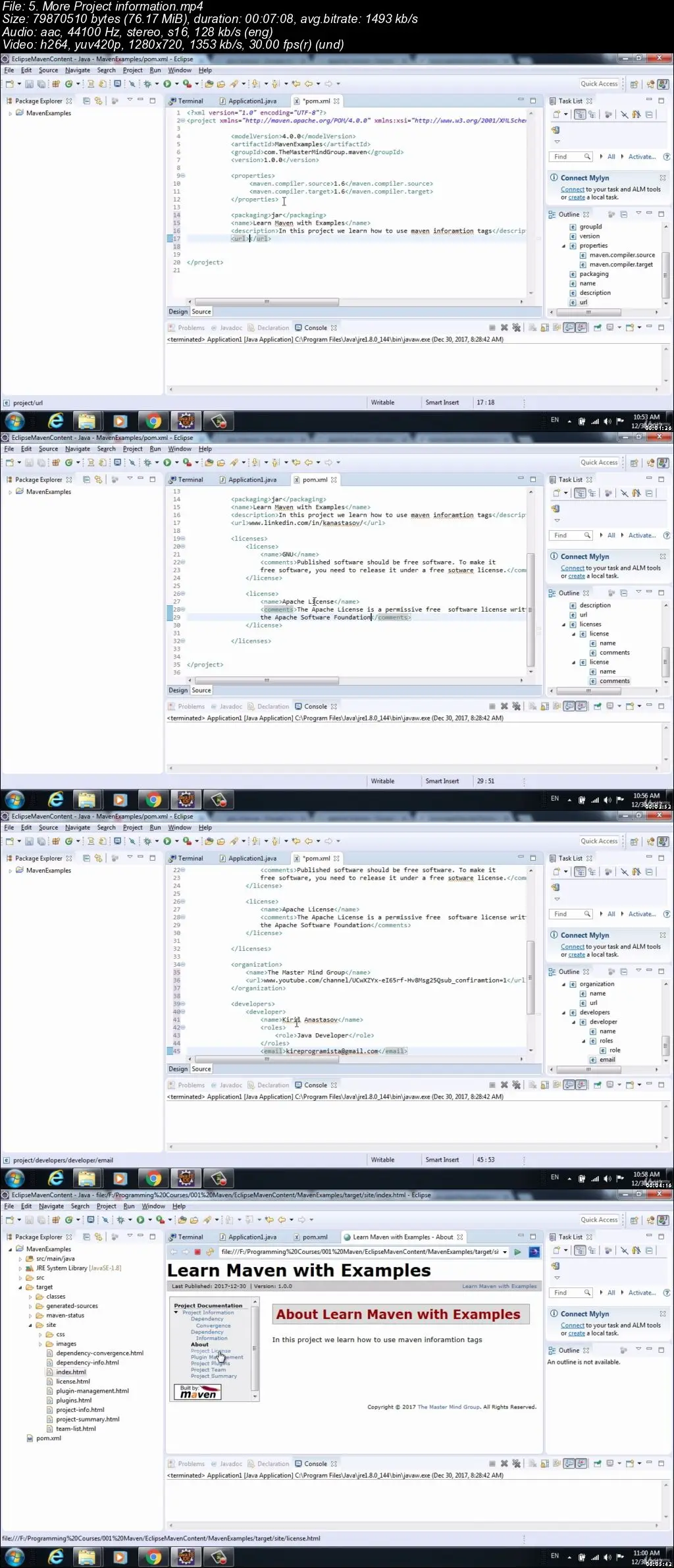Click the volume tray icon in the bottom taskbar
Image resolution: width=674 pixels, height=1568 pixels.
(607, 1557)
